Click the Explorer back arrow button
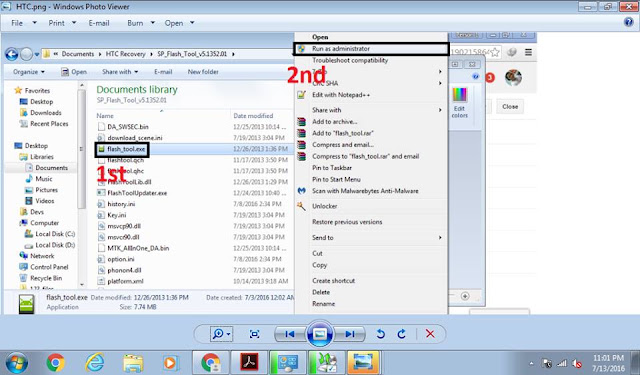This screenshot has width=640, height=375. tap(11, 54)
